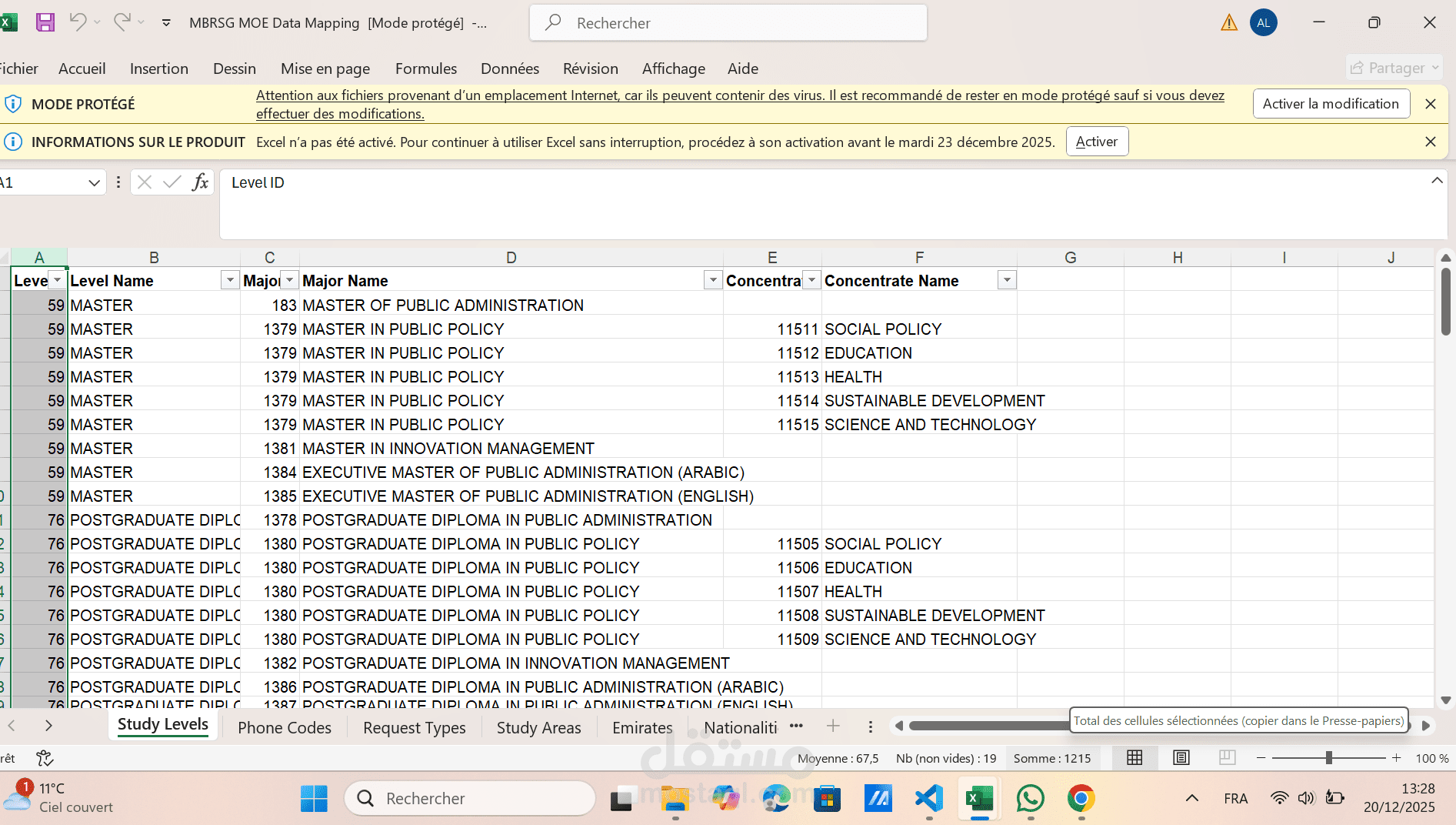Viewport: 1456px width, 825px height.
Task: Open the Affichage ribbon tab
Action: pos(674,68)
